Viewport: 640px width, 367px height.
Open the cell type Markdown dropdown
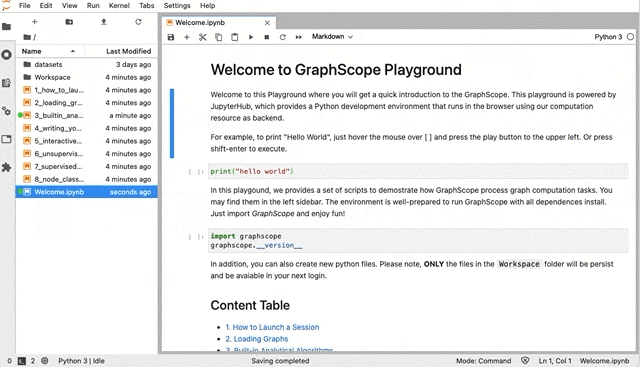[x=332, y=37]
